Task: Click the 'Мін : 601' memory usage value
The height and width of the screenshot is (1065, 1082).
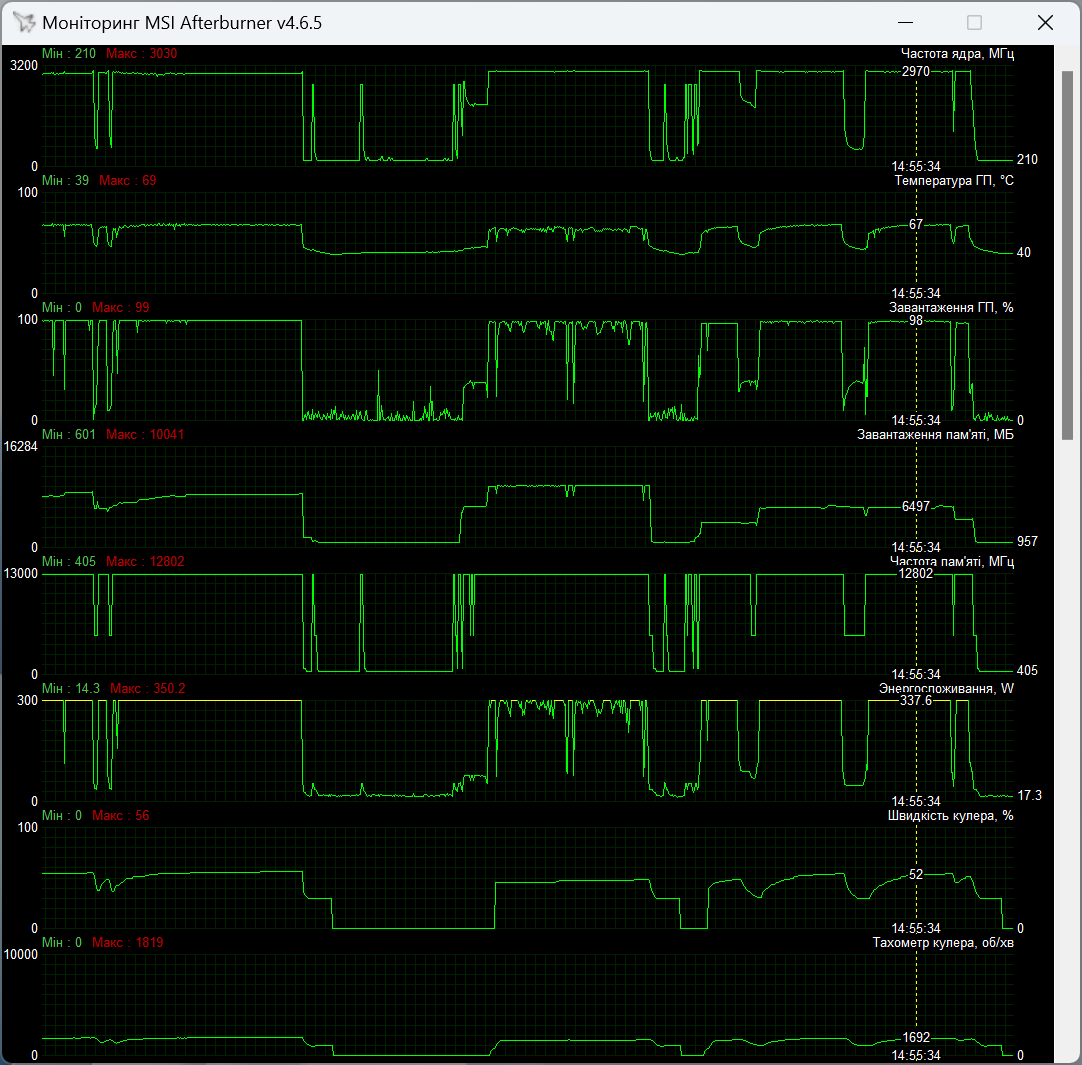Action: point(69,435)
